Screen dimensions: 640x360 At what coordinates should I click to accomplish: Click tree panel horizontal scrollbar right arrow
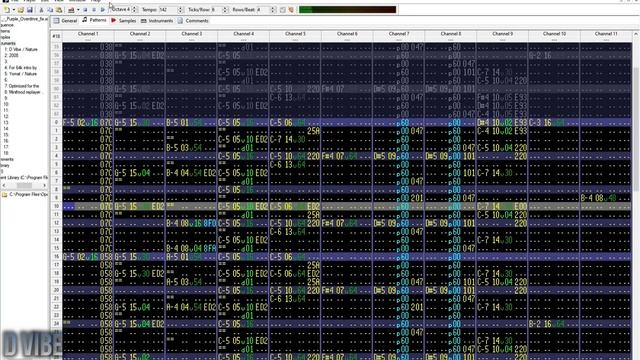coord(45,185)
